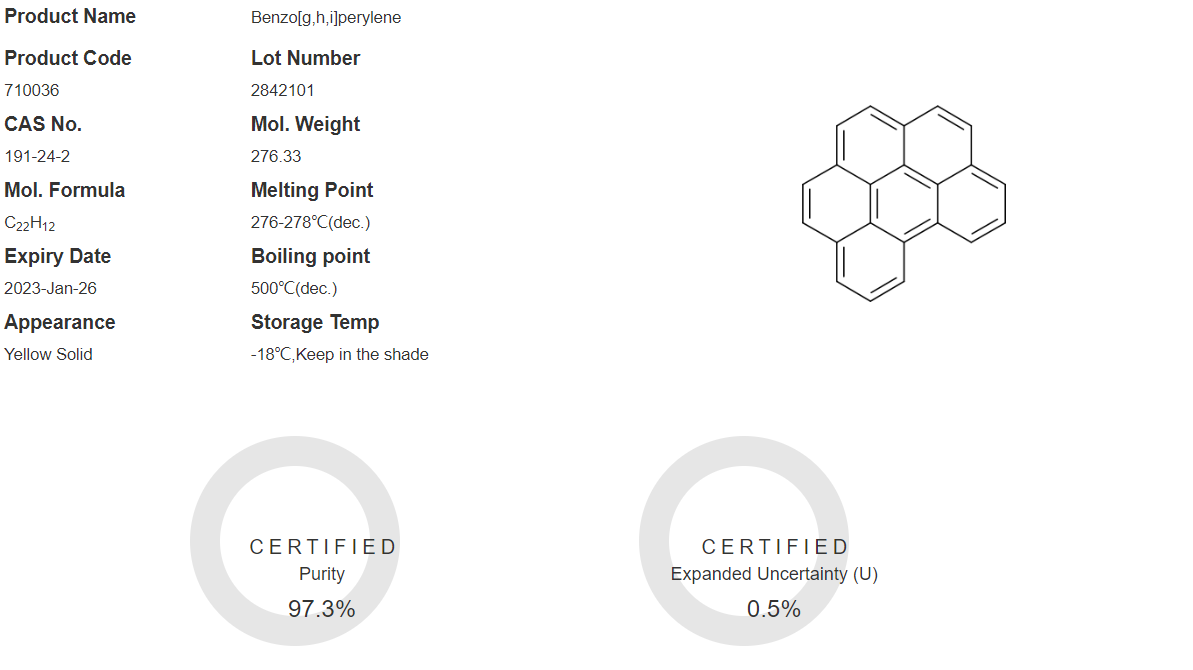Click the storage temp -18℃ text
Image resolution: width=1193 pixels, height=670 pixels.
[x=339, y=354]
